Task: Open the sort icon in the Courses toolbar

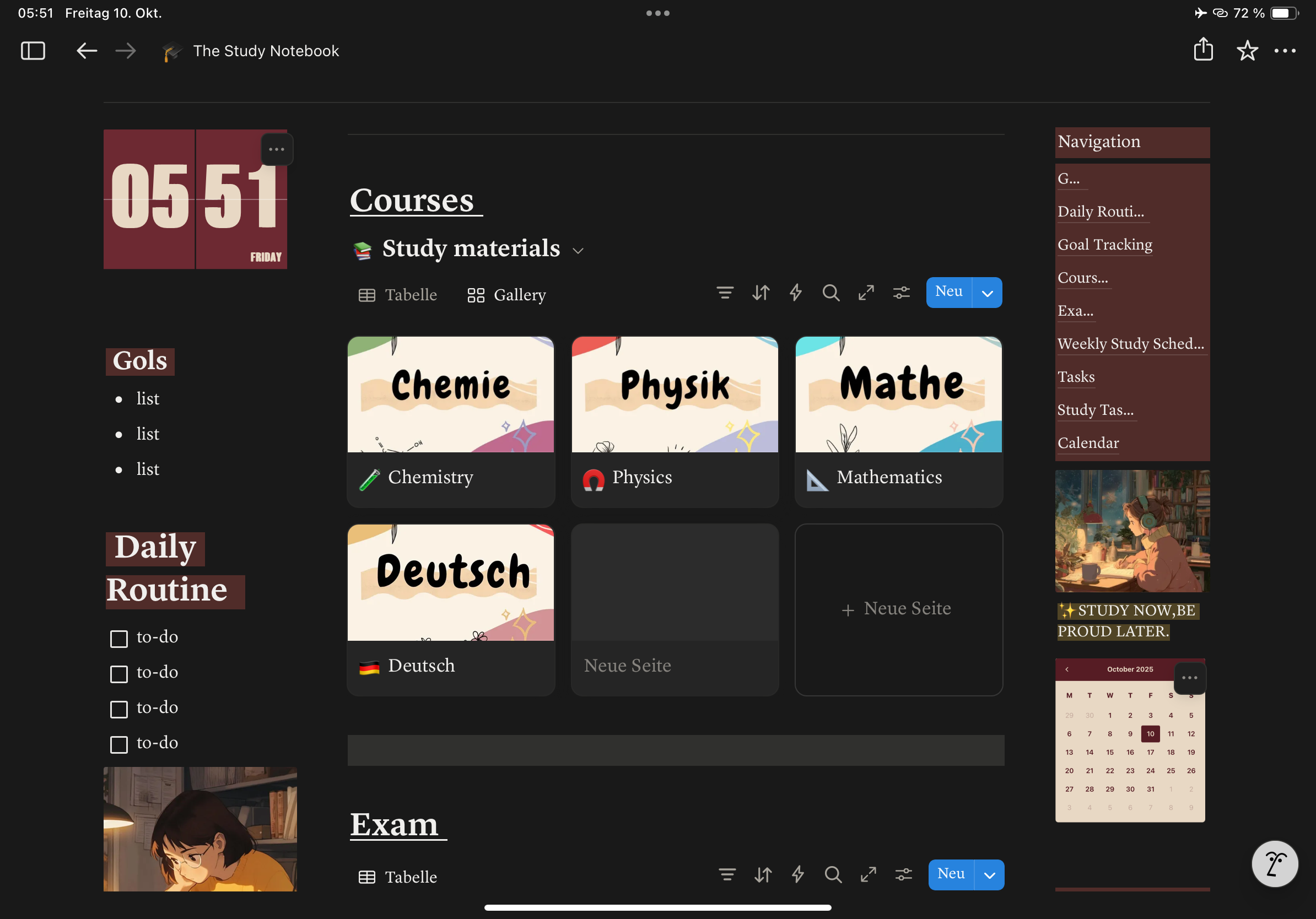Action: [760, 292]
